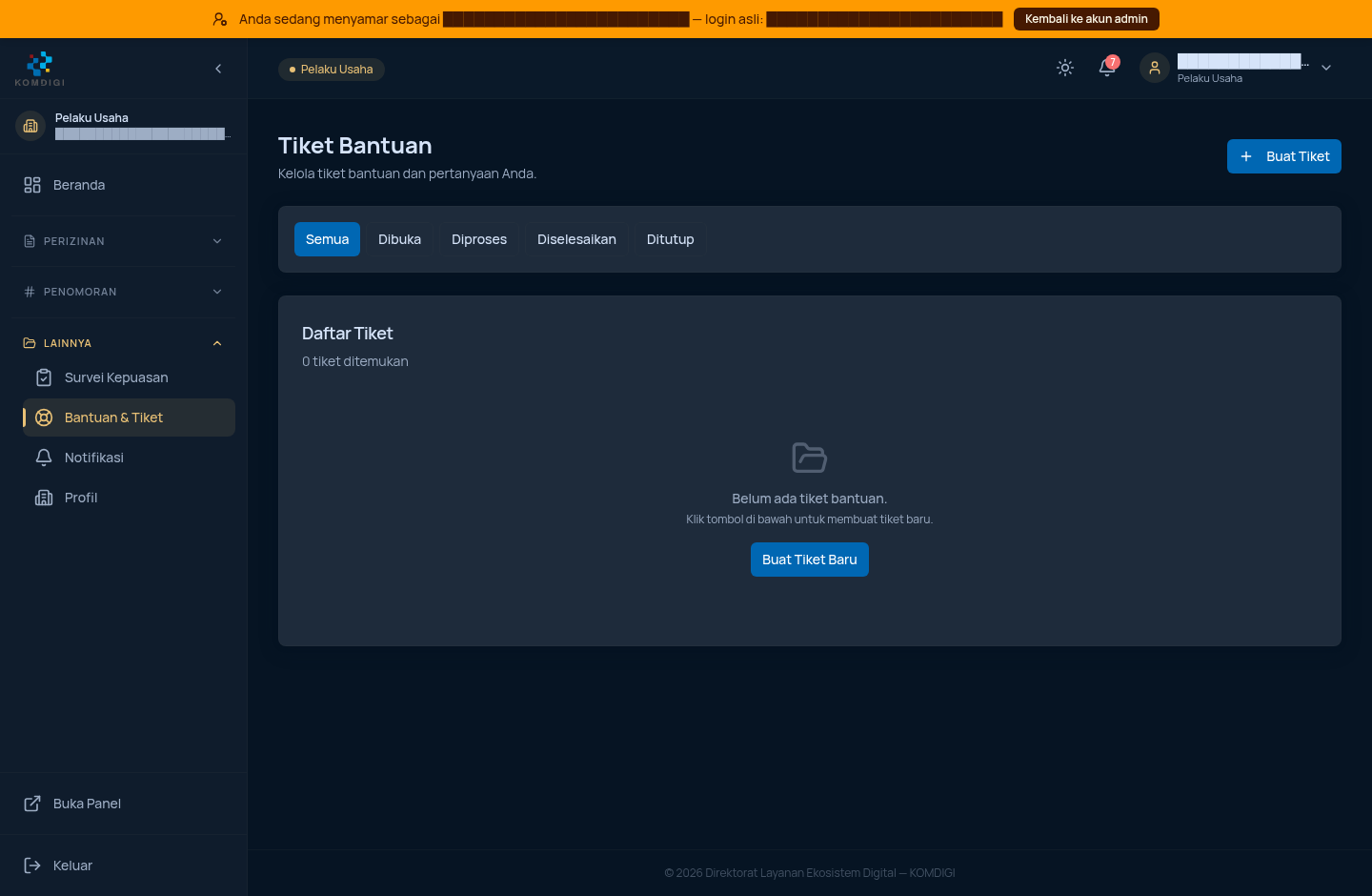Collapse the sidebar with the left chevron
This screenshot has width=1372, height=896.
click(x=218, y=69)
